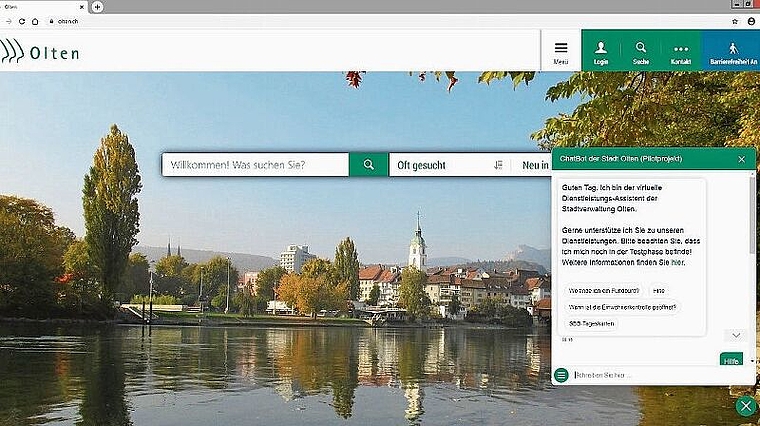Click the chatbot scrollbar down arrow
Screen dimensions: 760x426
coord(752,361)
